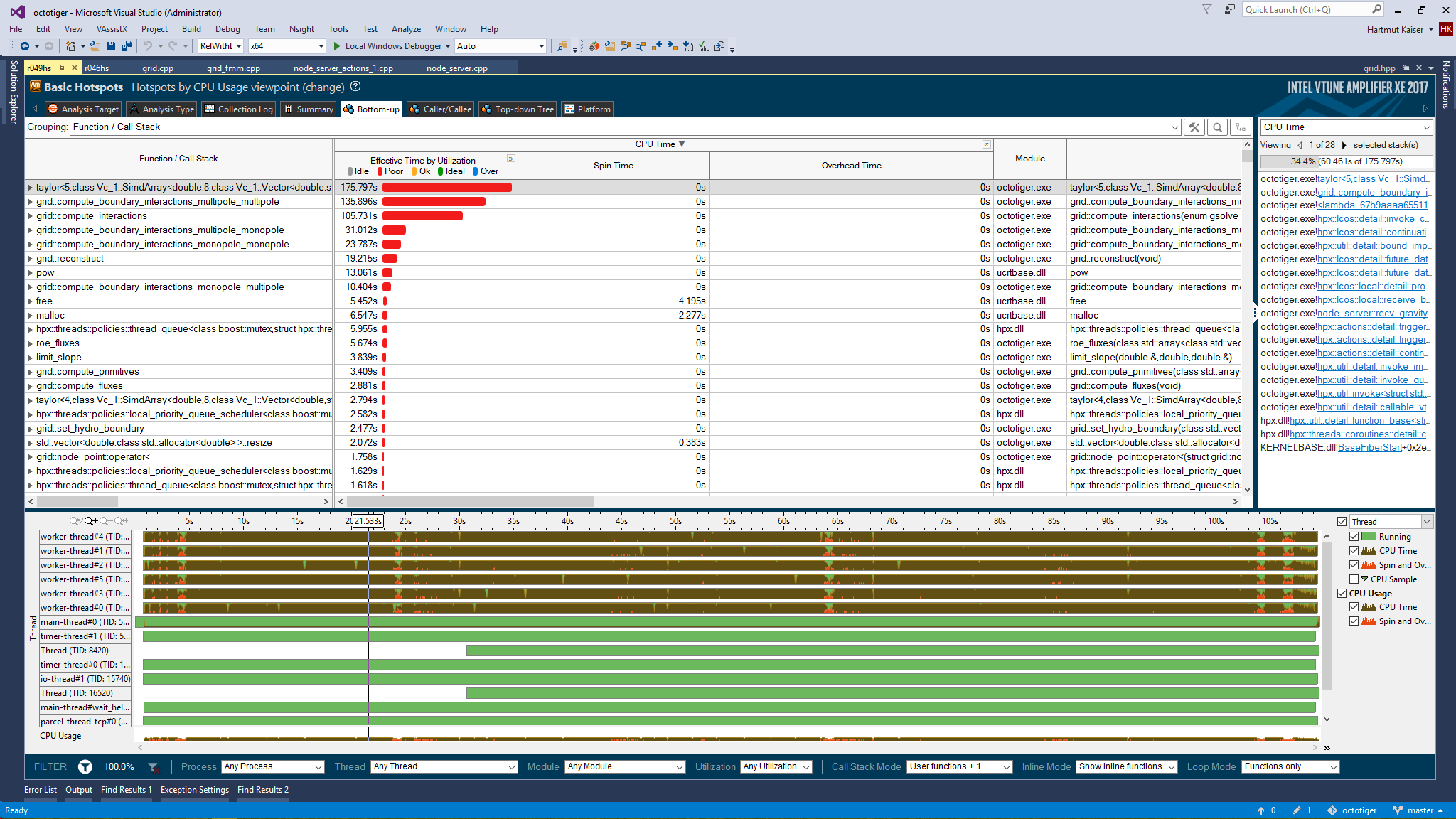The width and height of the screenshot is (1456, 819).
Task: Click the 21.533s timeline marker
Action: [368, 521]
